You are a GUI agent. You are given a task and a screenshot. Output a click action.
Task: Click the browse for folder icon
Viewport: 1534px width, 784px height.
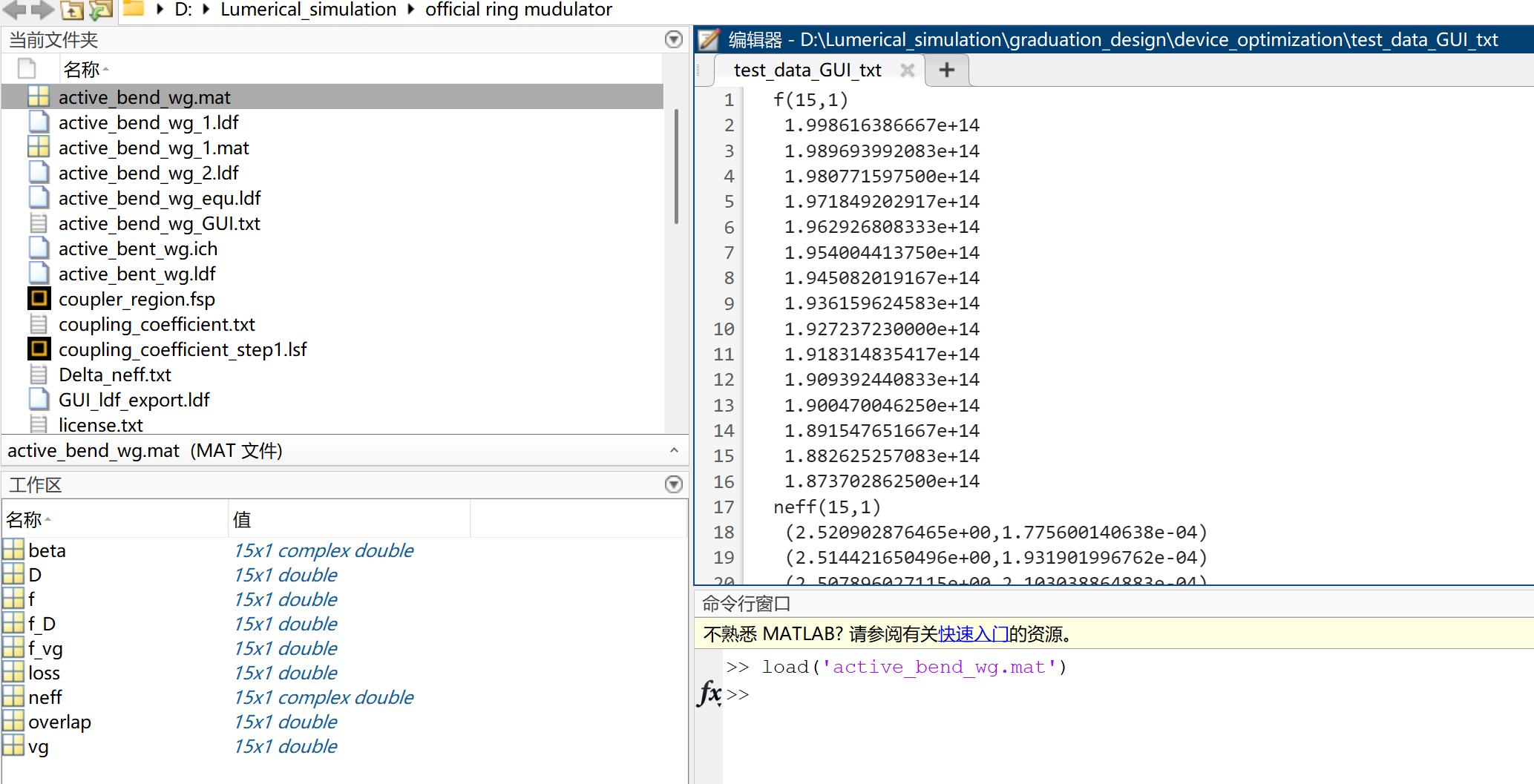coord(100,10)
